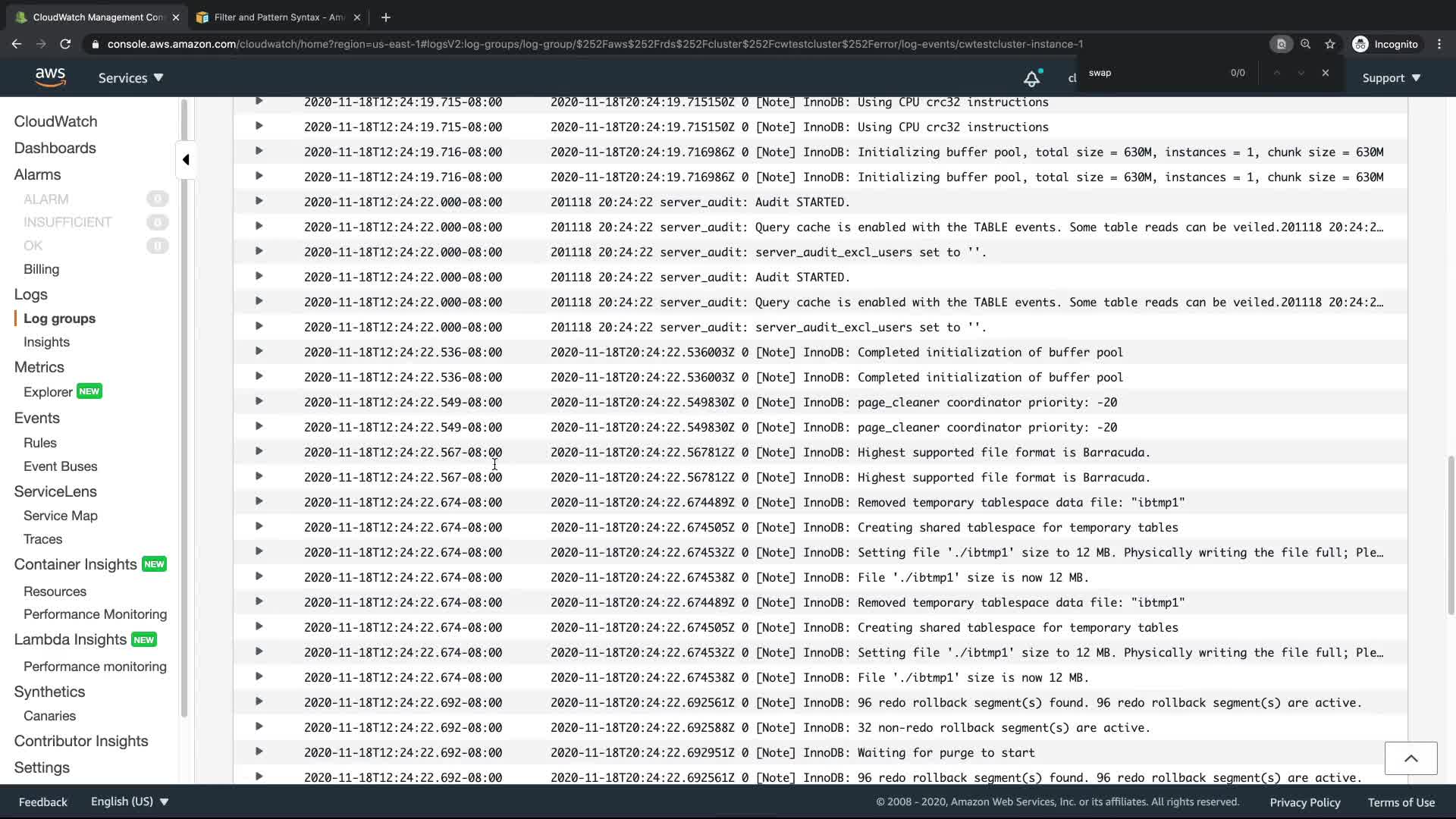Image resolution: width=1456 pixels, height=819 pixels.
Task: Expand the first 'Audit STARTED' log event row
Action: point(259,201)
